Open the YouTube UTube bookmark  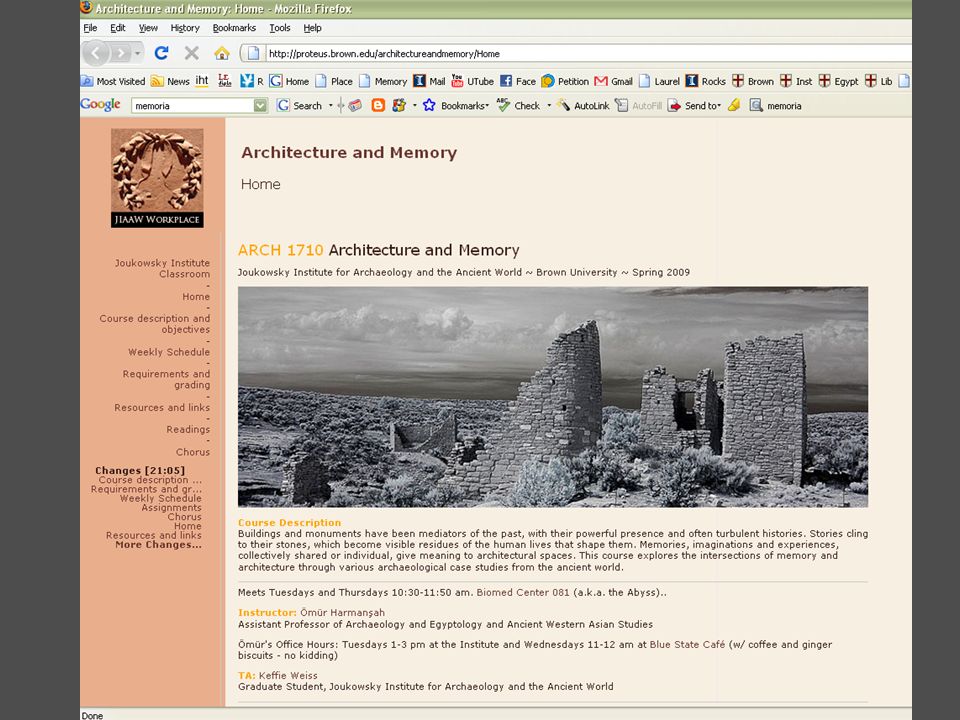click(x=472, y=81)
